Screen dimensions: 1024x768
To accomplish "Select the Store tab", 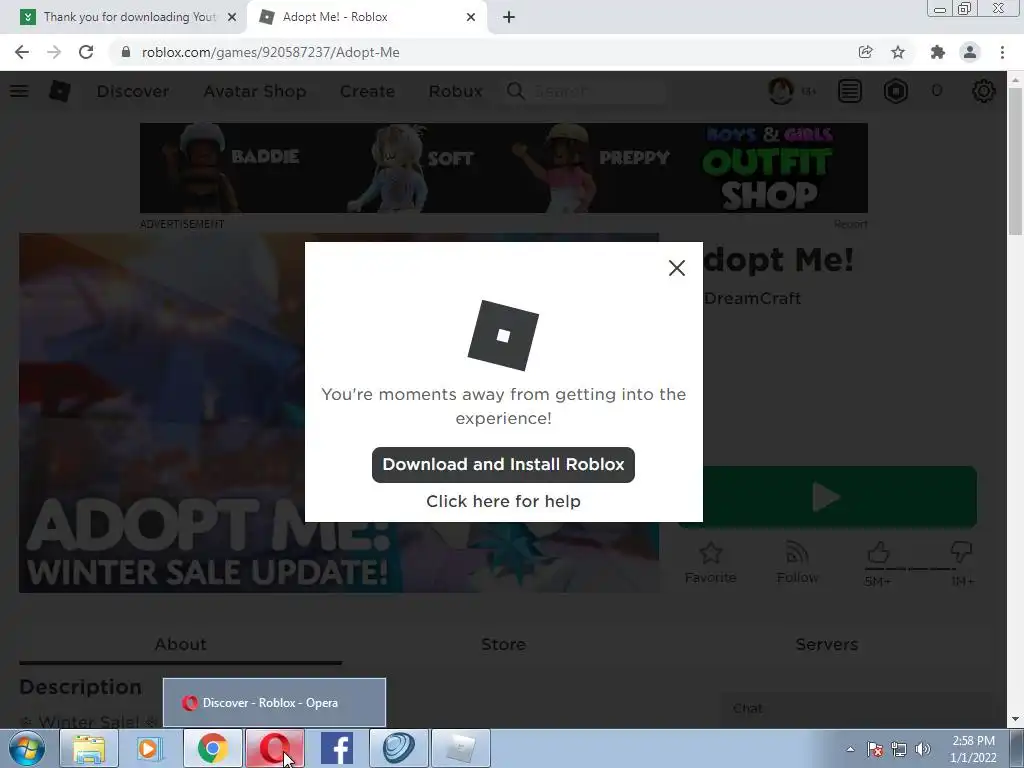I will point(503,645).
